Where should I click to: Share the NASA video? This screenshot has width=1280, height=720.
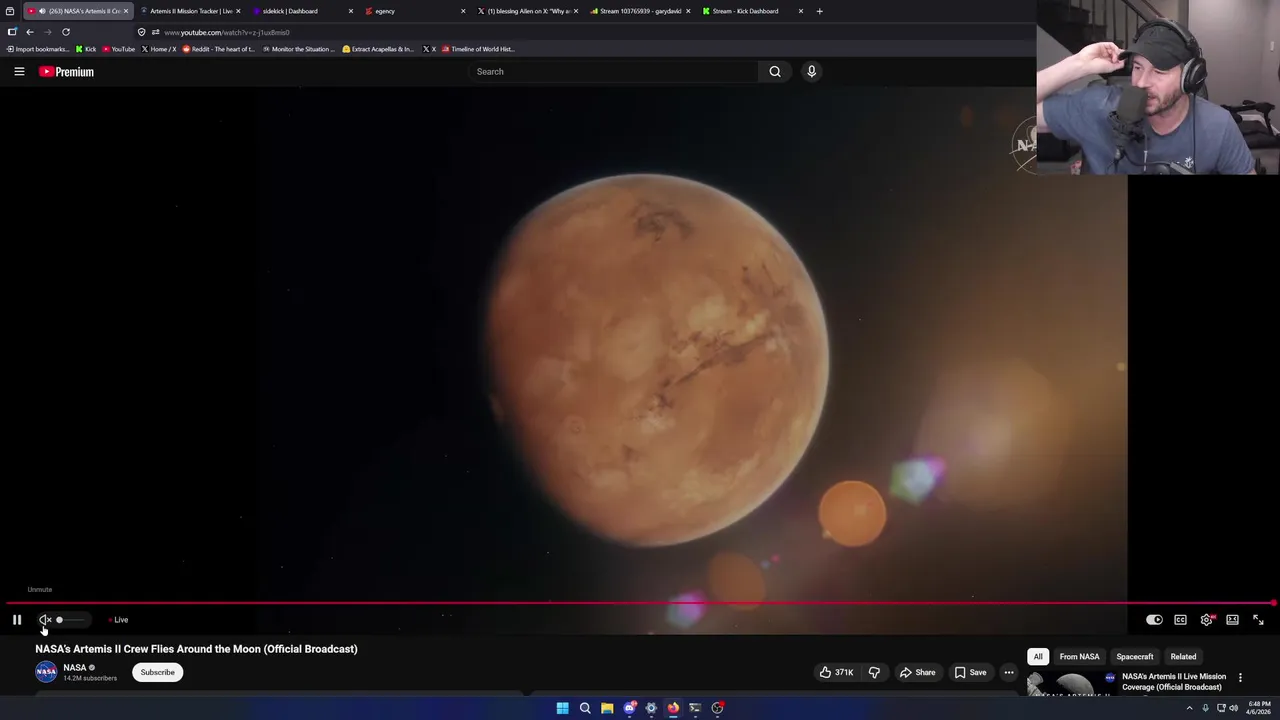[x=917, y=672]
